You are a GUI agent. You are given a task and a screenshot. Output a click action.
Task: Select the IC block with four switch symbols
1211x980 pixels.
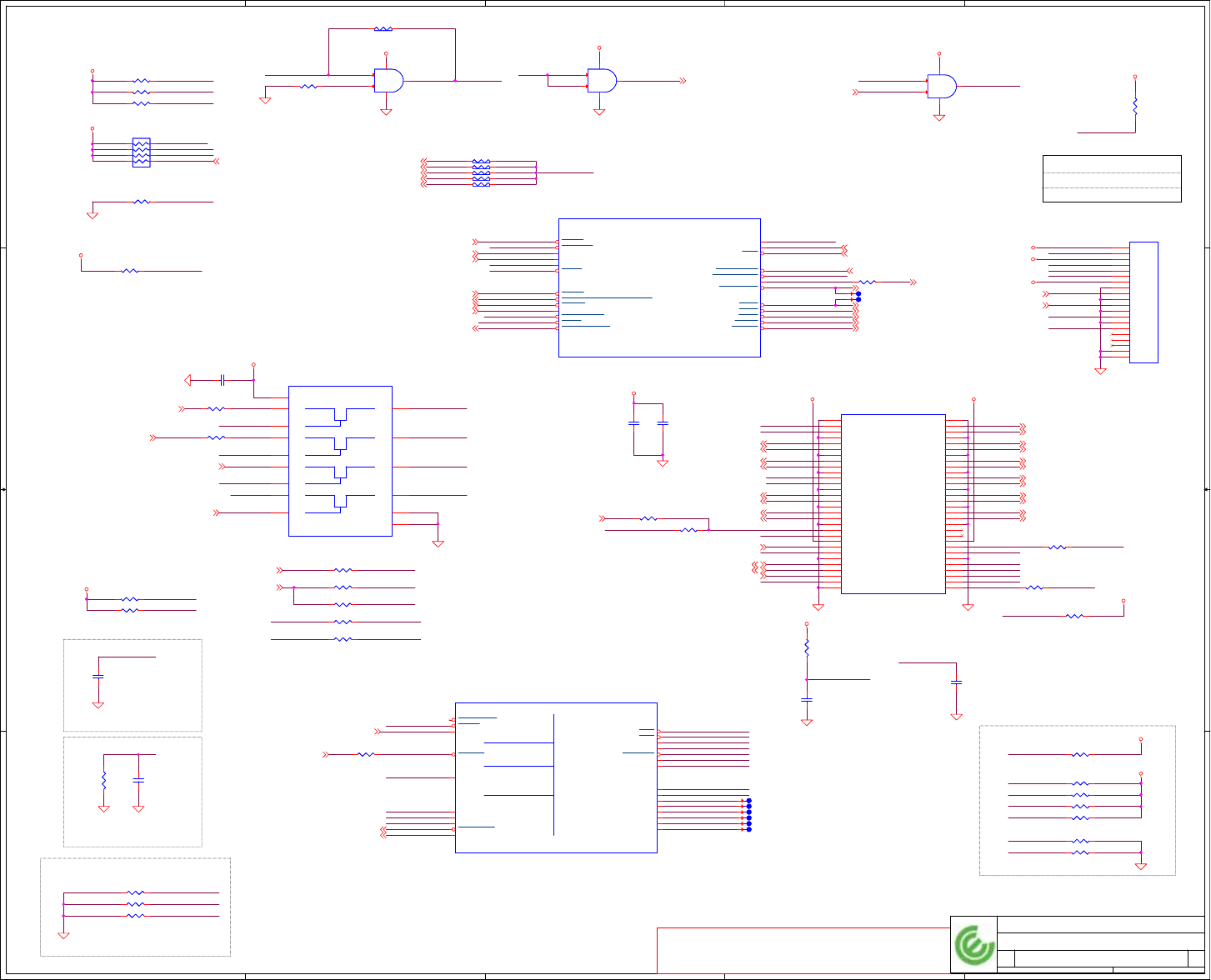340,461
